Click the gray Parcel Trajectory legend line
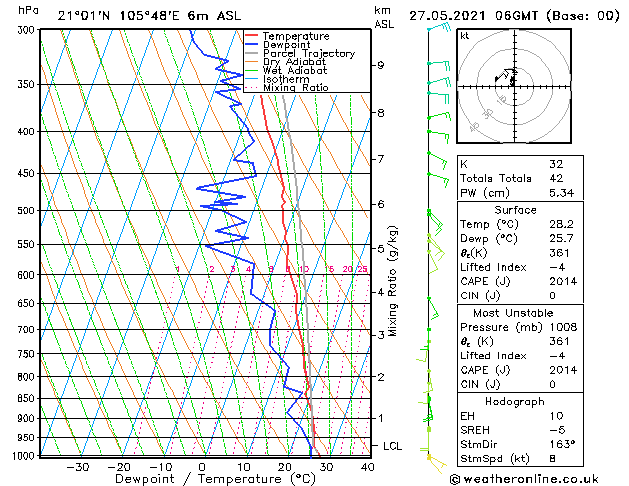Viewport: 629px width, 486px height. tap(251, 53)
